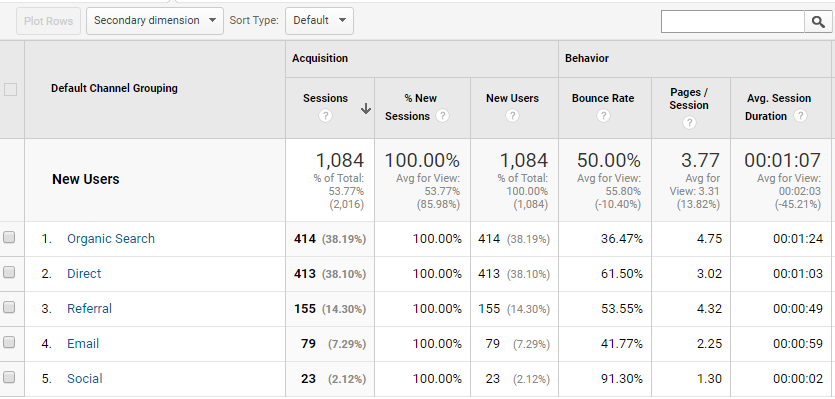The image size is (835, 399).
Task: Click bounce rate 91.30% in Social row
Action: pyautogui.click(x=621, y=379)
